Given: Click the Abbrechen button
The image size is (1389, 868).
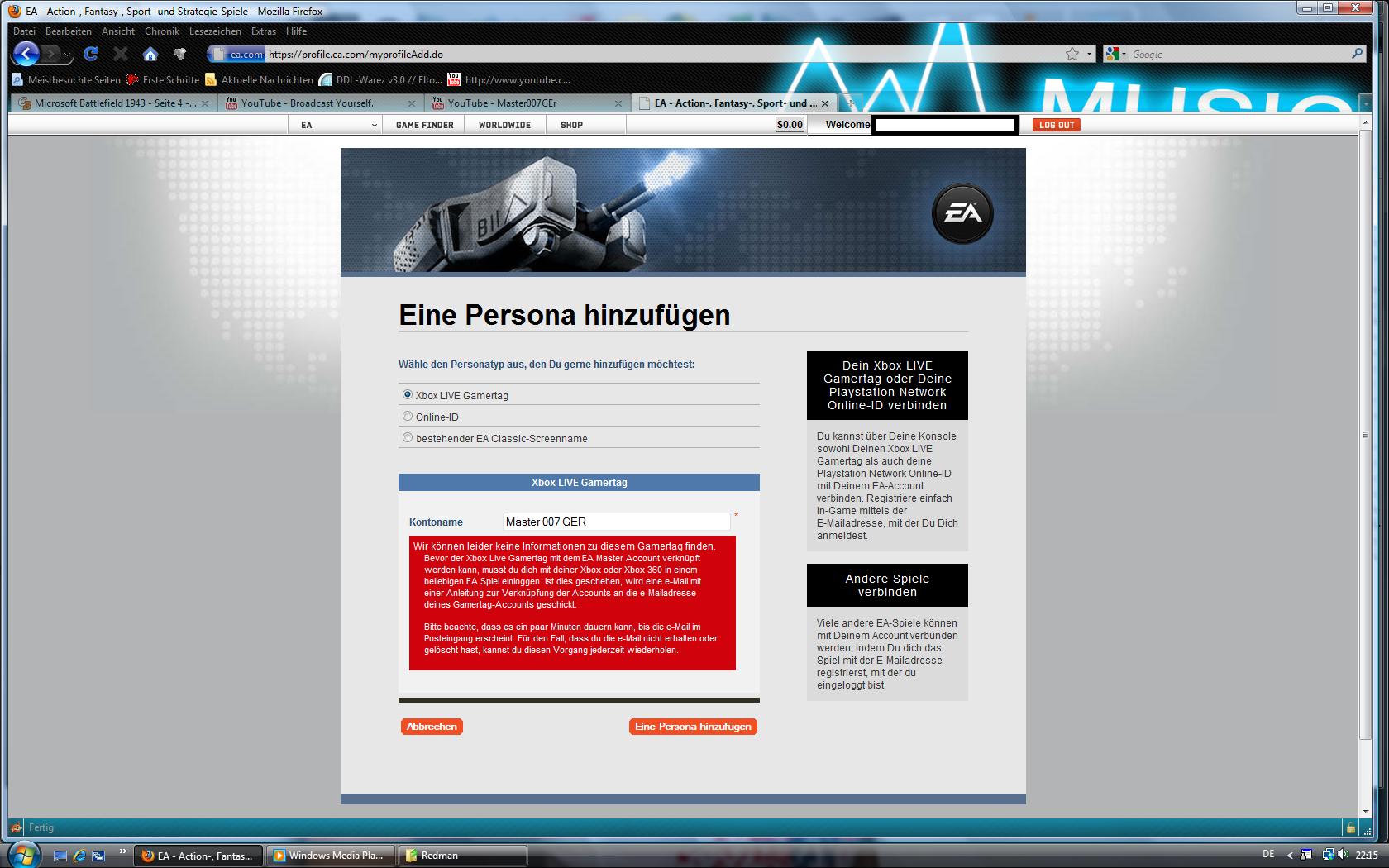Looking at the screenshot, I should coord(432,727).
